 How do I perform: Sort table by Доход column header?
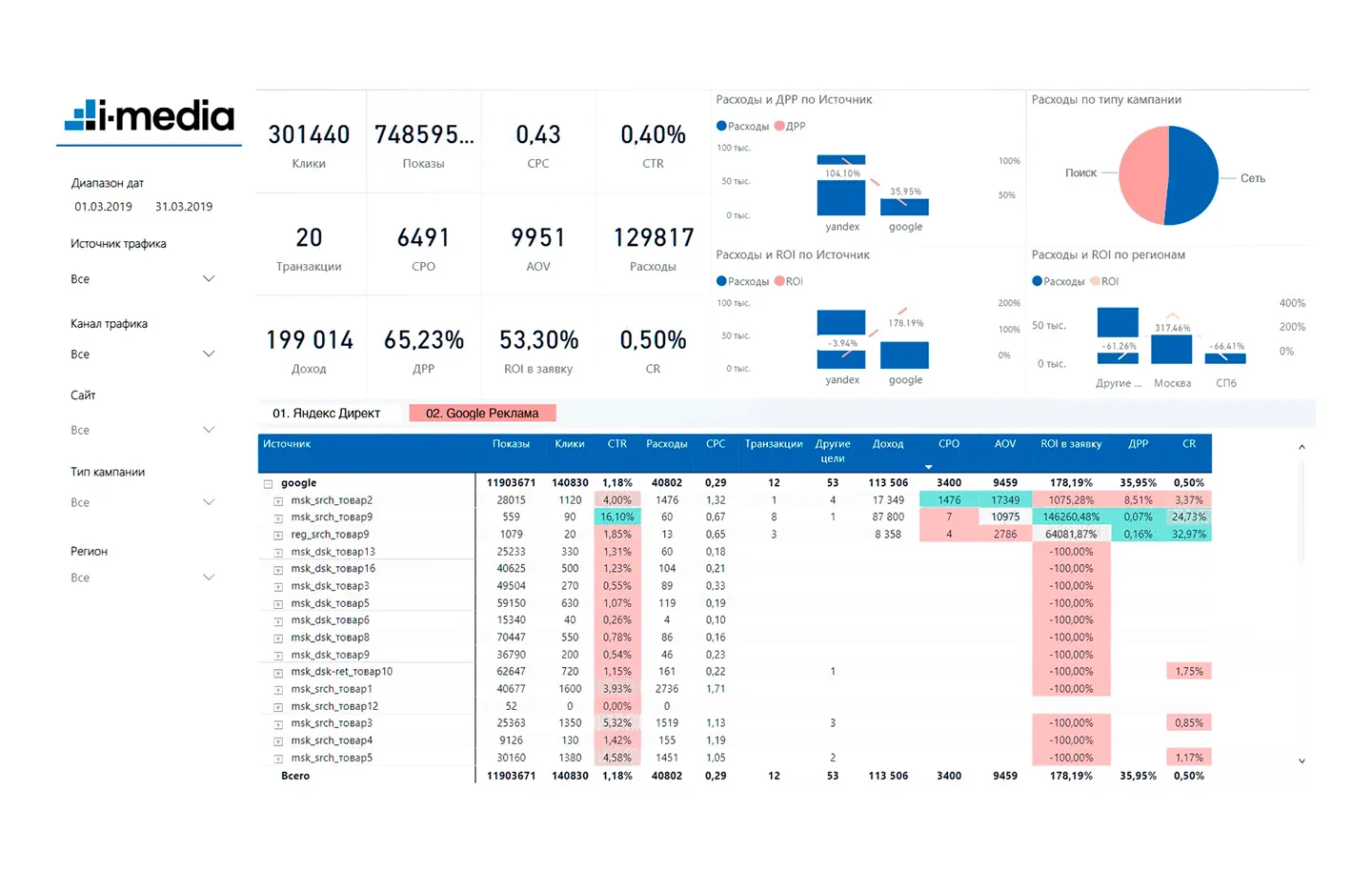pos(888,444)
